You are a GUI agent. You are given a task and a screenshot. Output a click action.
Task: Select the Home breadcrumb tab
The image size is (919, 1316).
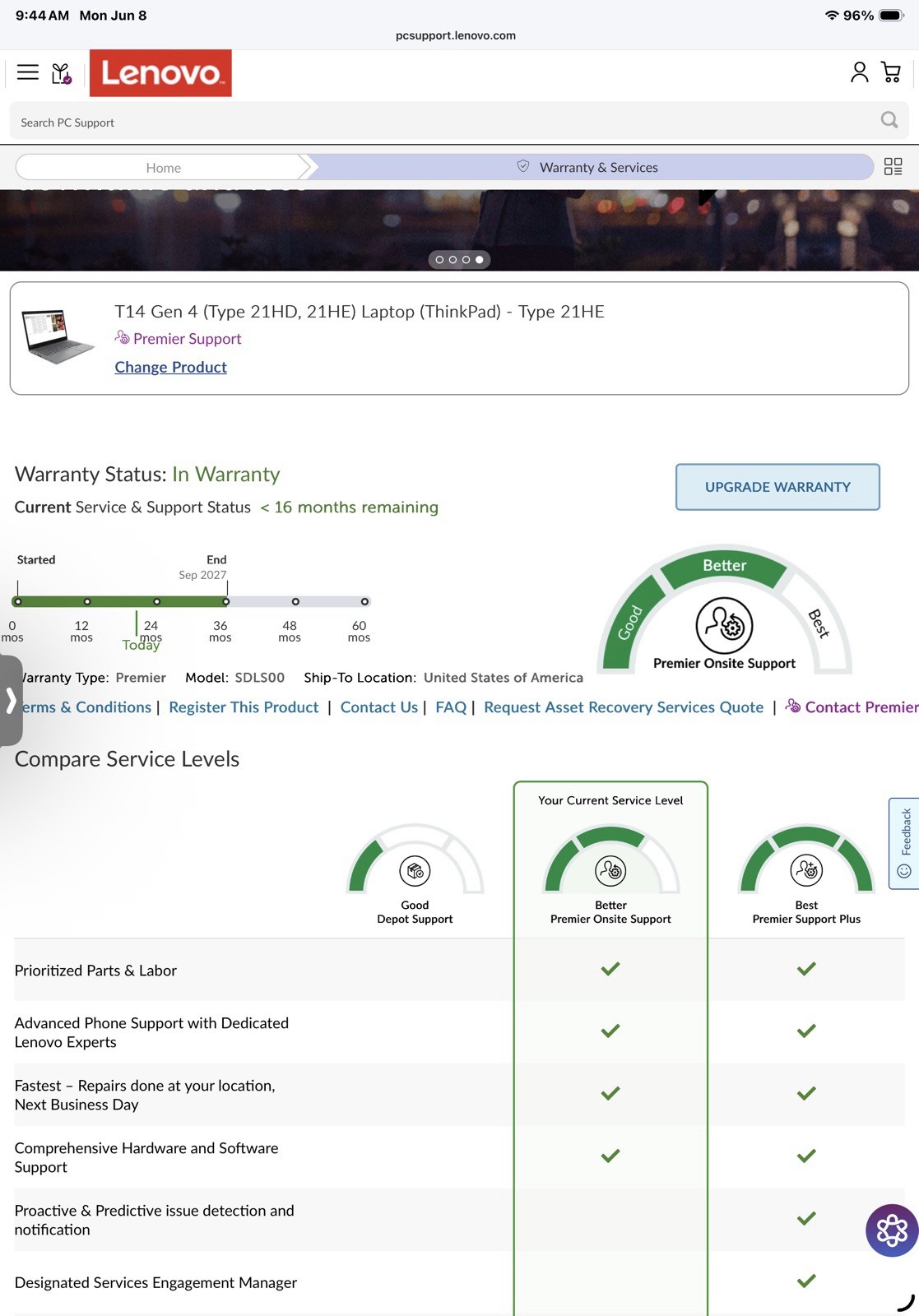[x=163, y=167]
